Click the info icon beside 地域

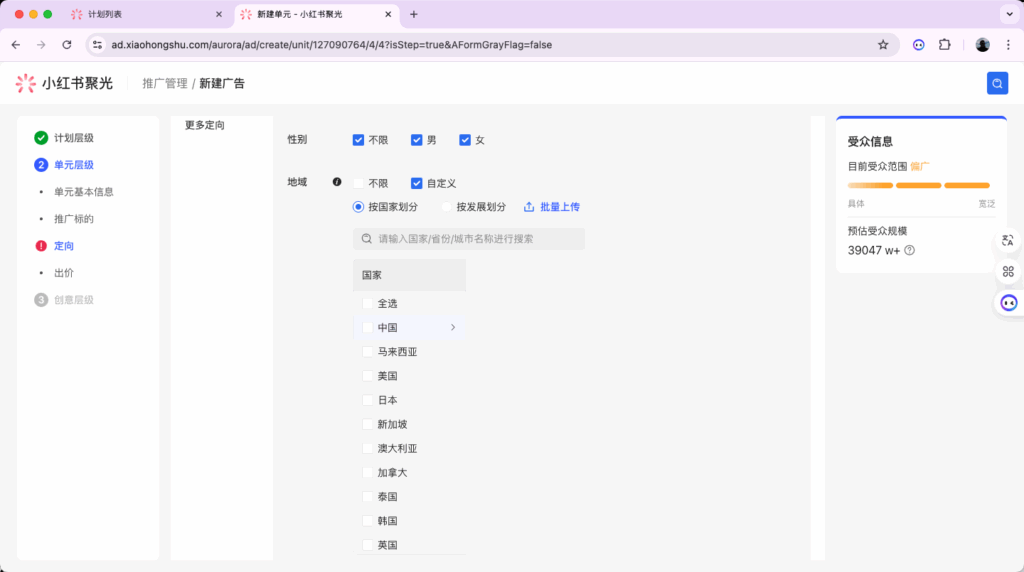(x=336, y=182)
